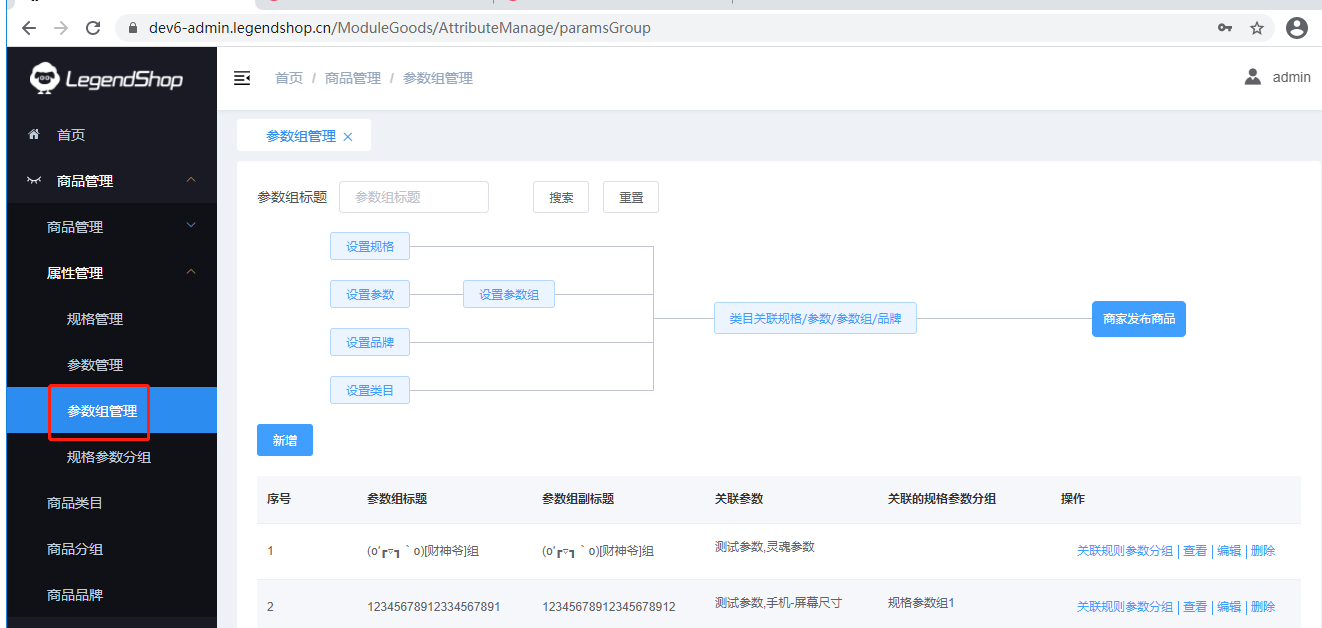1322x628 pixels.
Task: Collapse sidebar with hamburger toggle icon
Action: pyautogui.click(x=242, y=78)
